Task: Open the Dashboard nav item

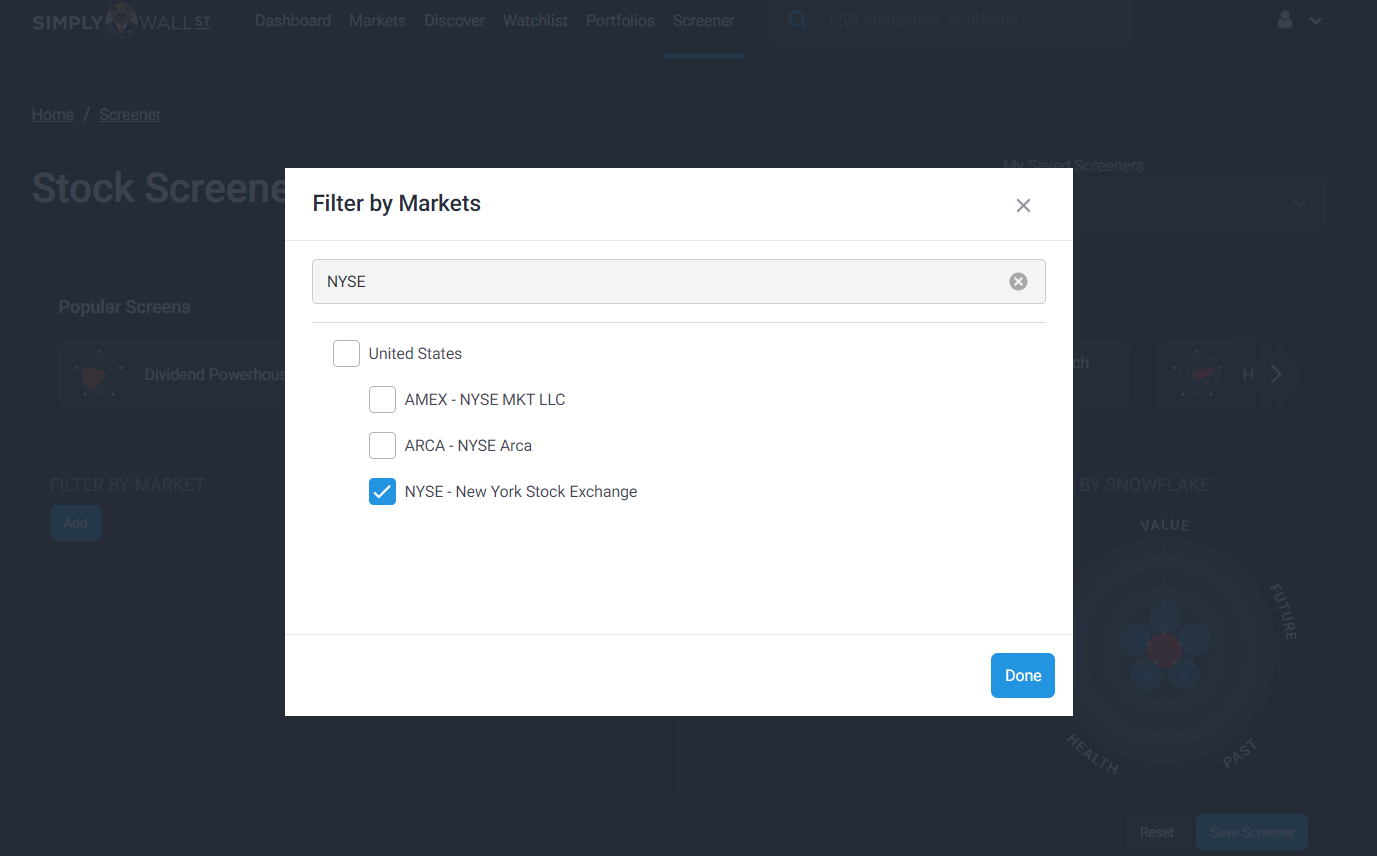Action: 293,20
